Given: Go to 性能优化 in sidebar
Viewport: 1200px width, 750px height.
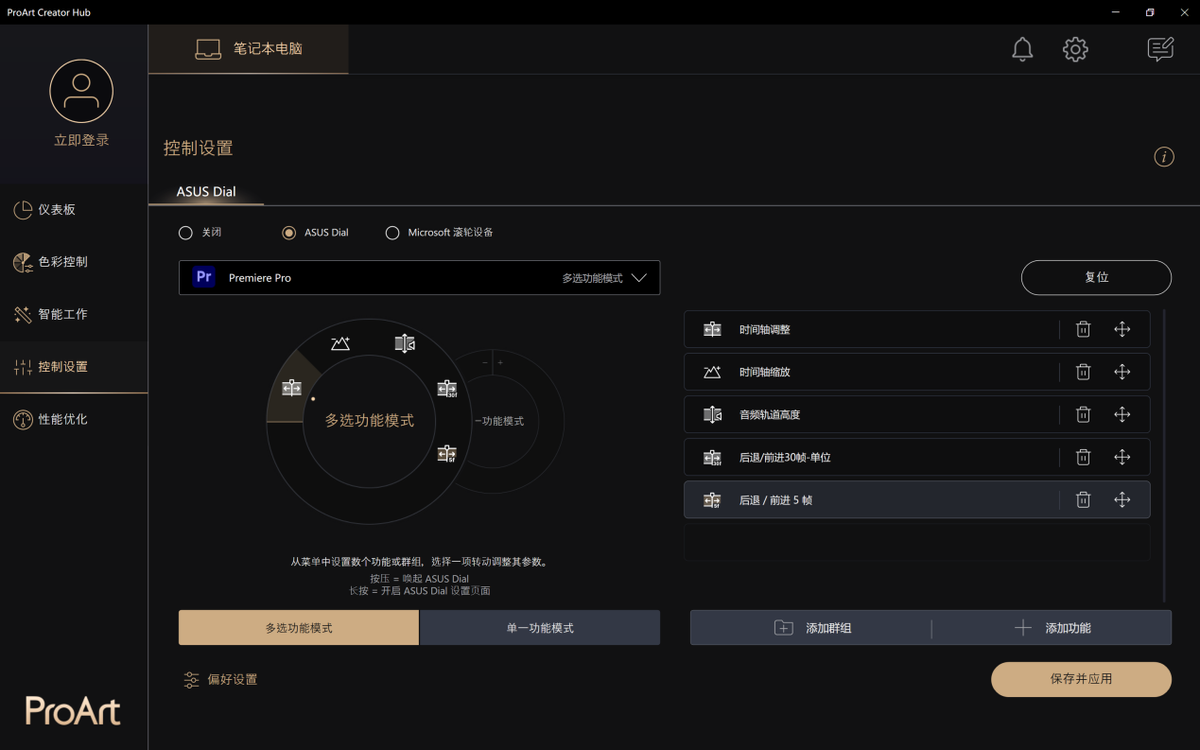Looking at the screenshot, I should click(x=74, y=419).
